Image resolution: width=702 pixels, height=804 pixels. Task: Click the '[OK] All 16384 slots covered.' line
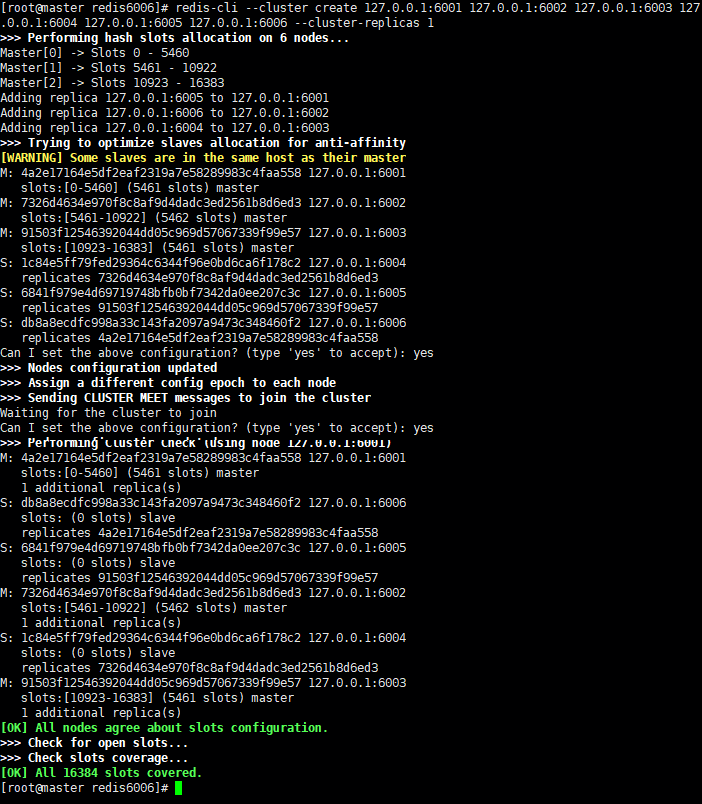pos(102,773)
